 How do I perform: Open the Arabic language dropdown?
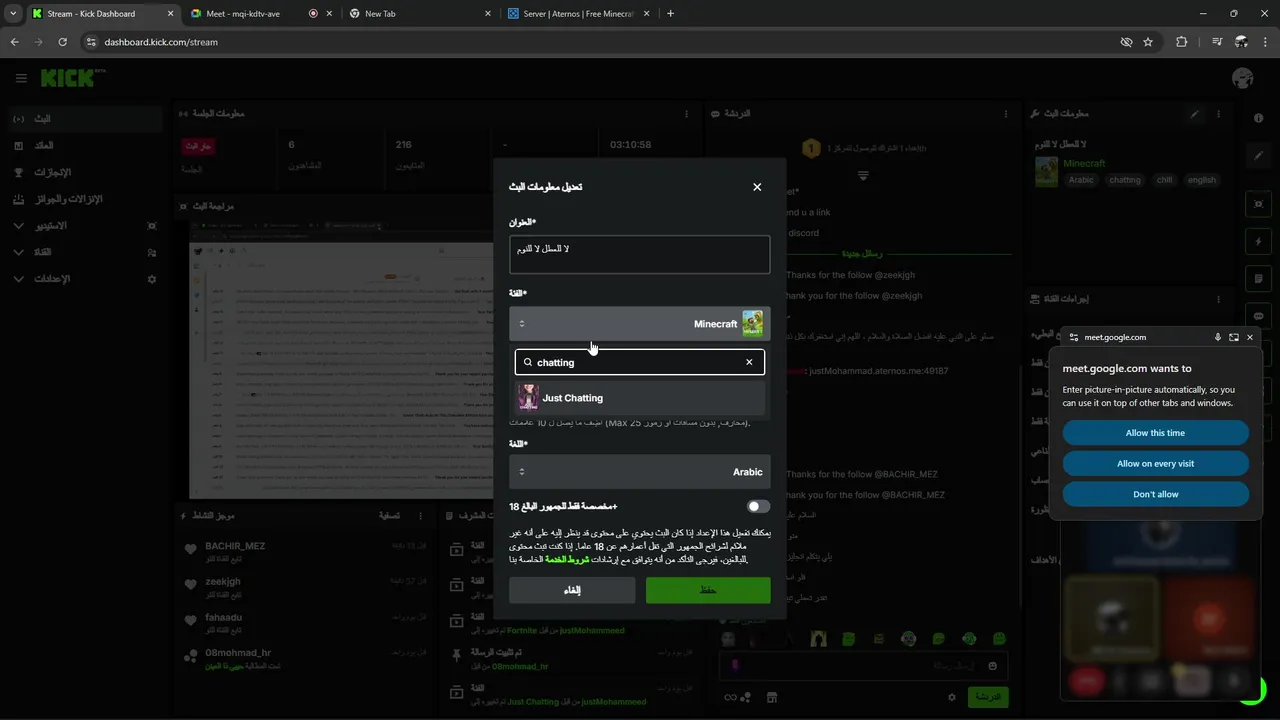coord(640,472)
